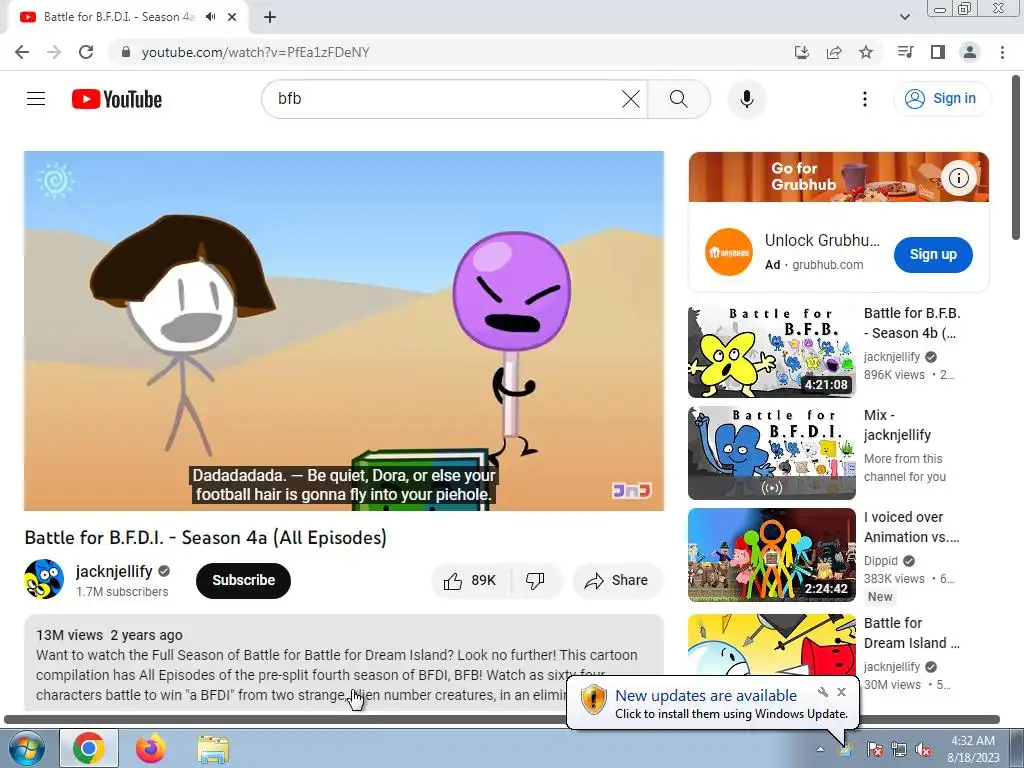The image size is (1024, 768).
Task: Toggle Chrome side panel
Action: [938, 52]
